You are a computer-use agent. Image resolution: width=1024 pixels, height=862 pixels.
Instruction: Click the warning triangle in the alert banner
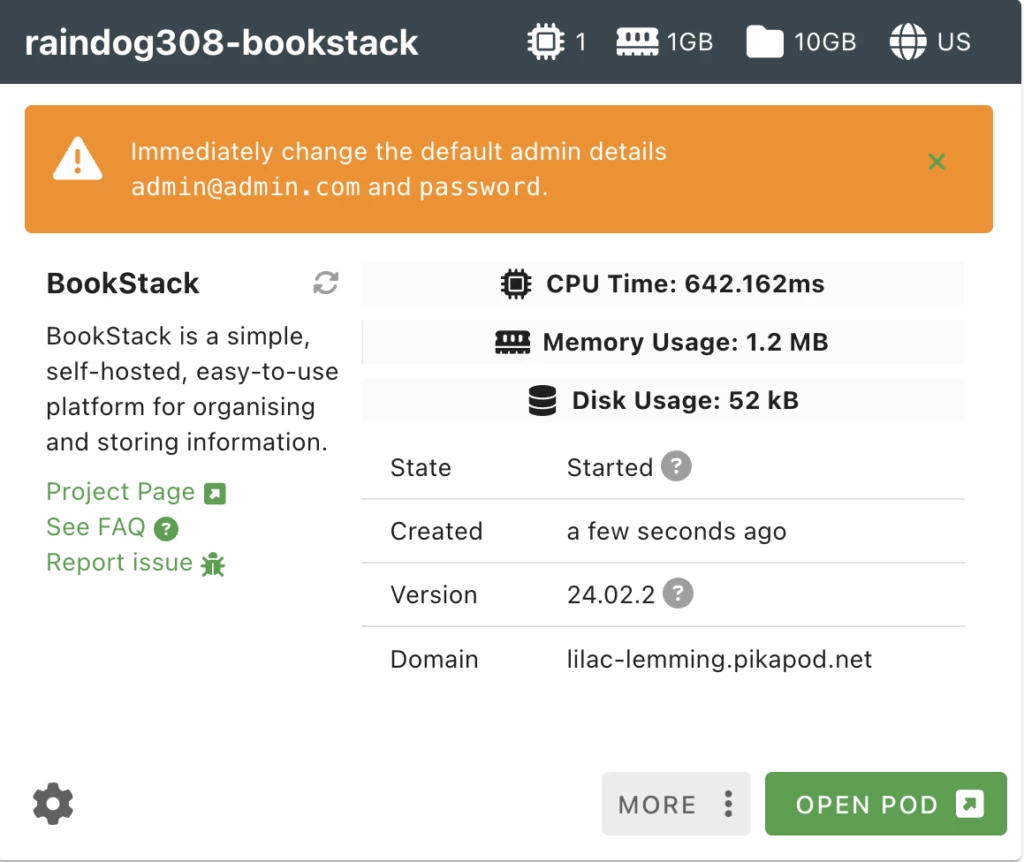pyautogui.click(x=78, y=163)
